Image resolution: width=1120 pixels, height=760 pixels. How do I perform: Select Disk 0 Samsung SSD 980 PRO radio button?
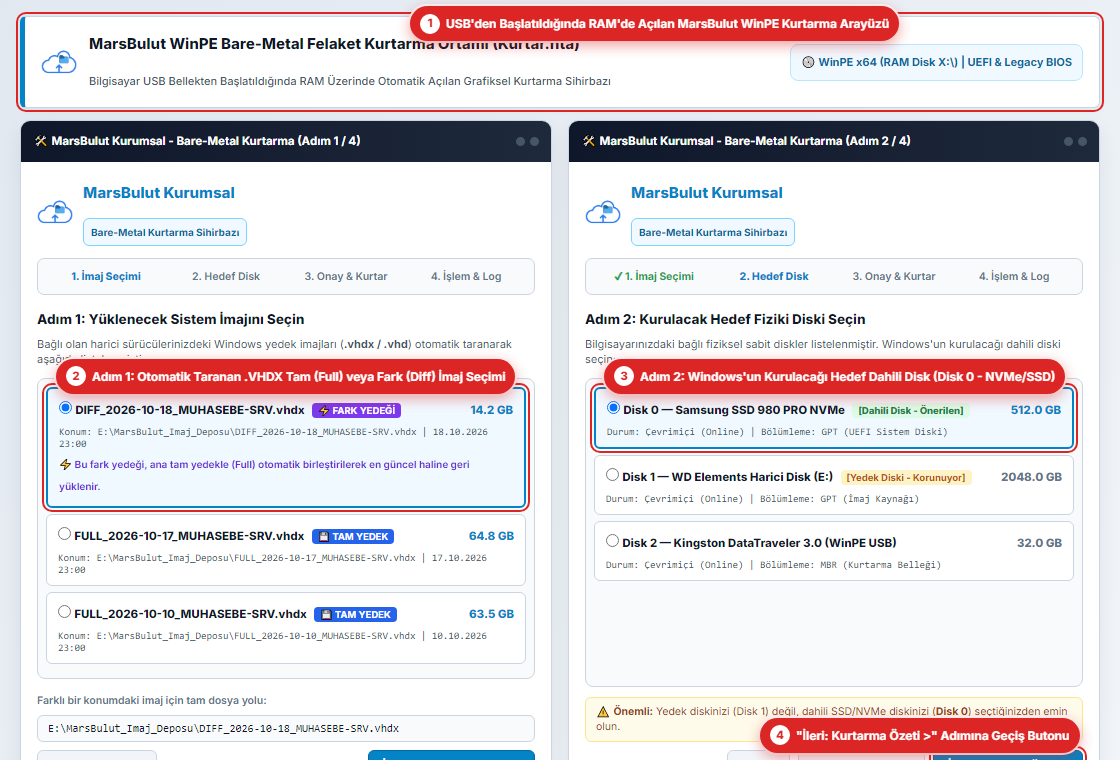point(613,408)
